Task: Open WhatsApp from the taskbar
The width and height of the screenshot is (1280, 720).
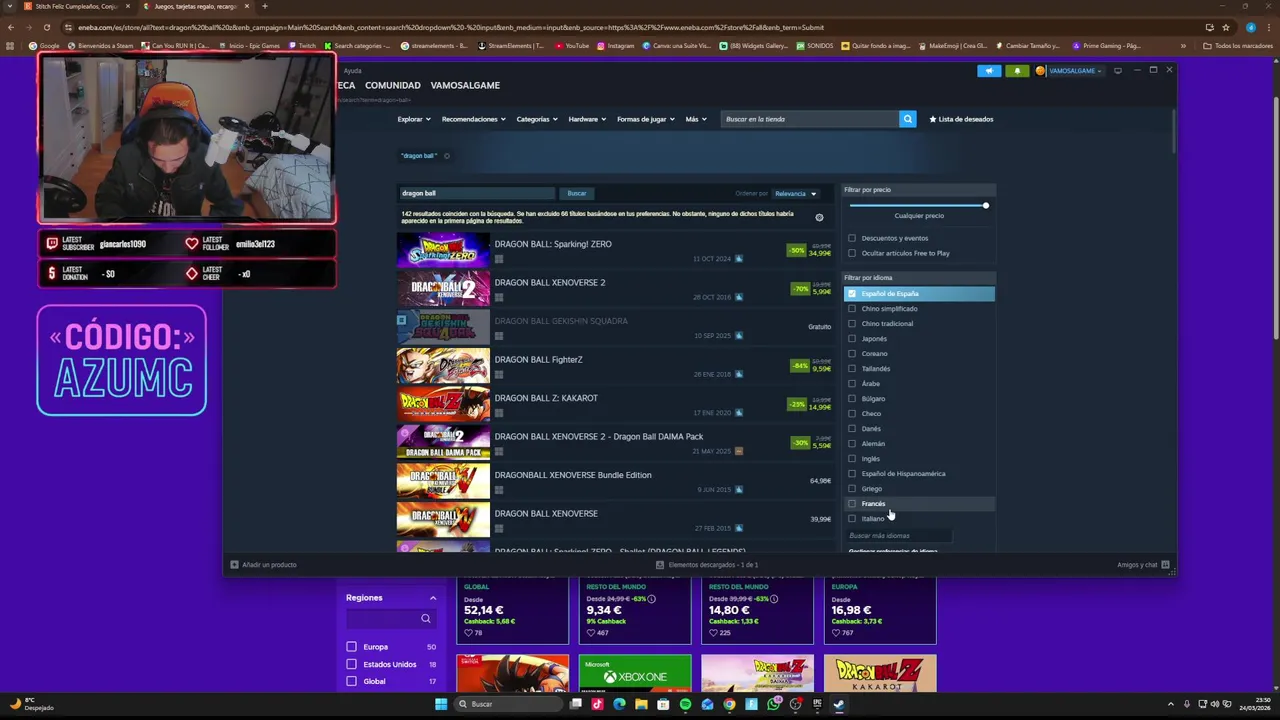Action: 773,704
